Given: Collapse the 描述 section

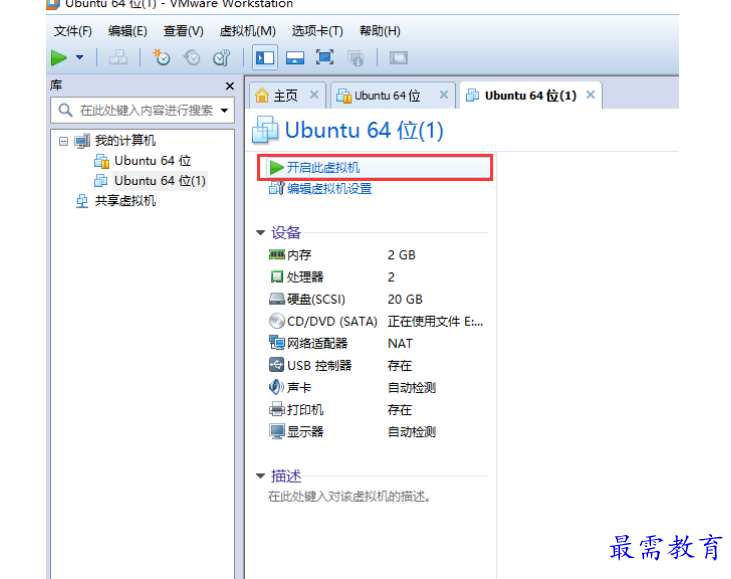Looking at the screenshot, I should pyautogui.click(x=261, y=476).
